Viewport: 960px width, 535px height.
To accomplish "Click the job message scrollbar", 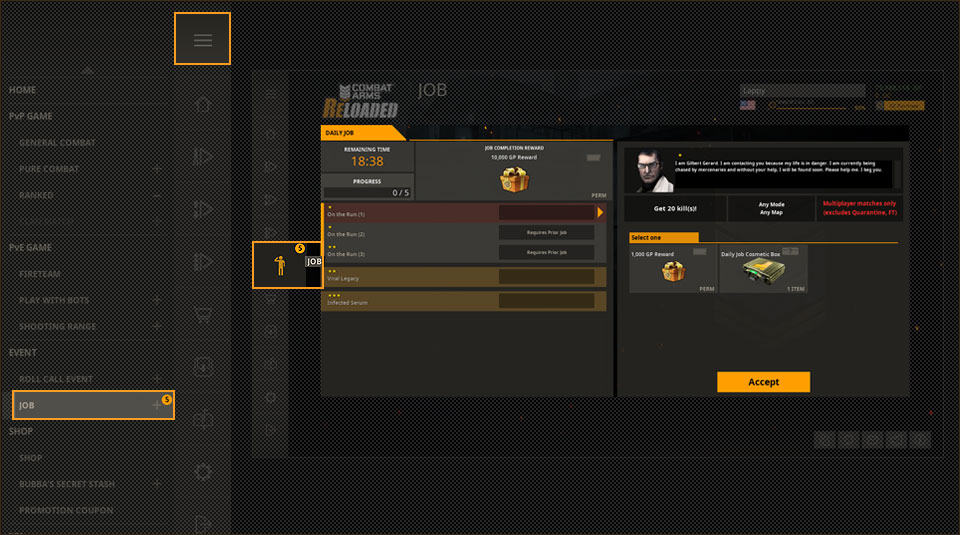I will [897, 174].
